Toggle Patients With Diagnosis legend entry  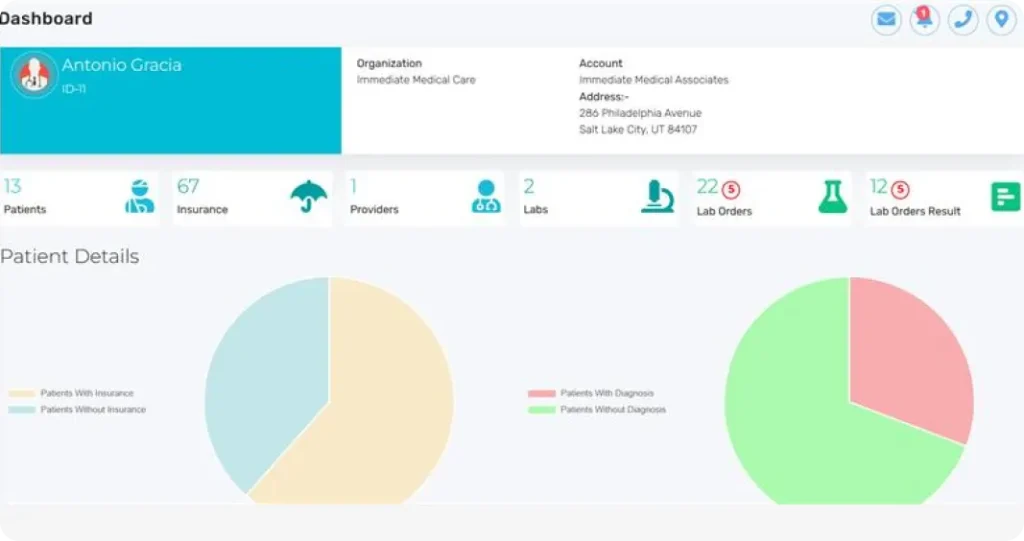(x=606, y=394)
